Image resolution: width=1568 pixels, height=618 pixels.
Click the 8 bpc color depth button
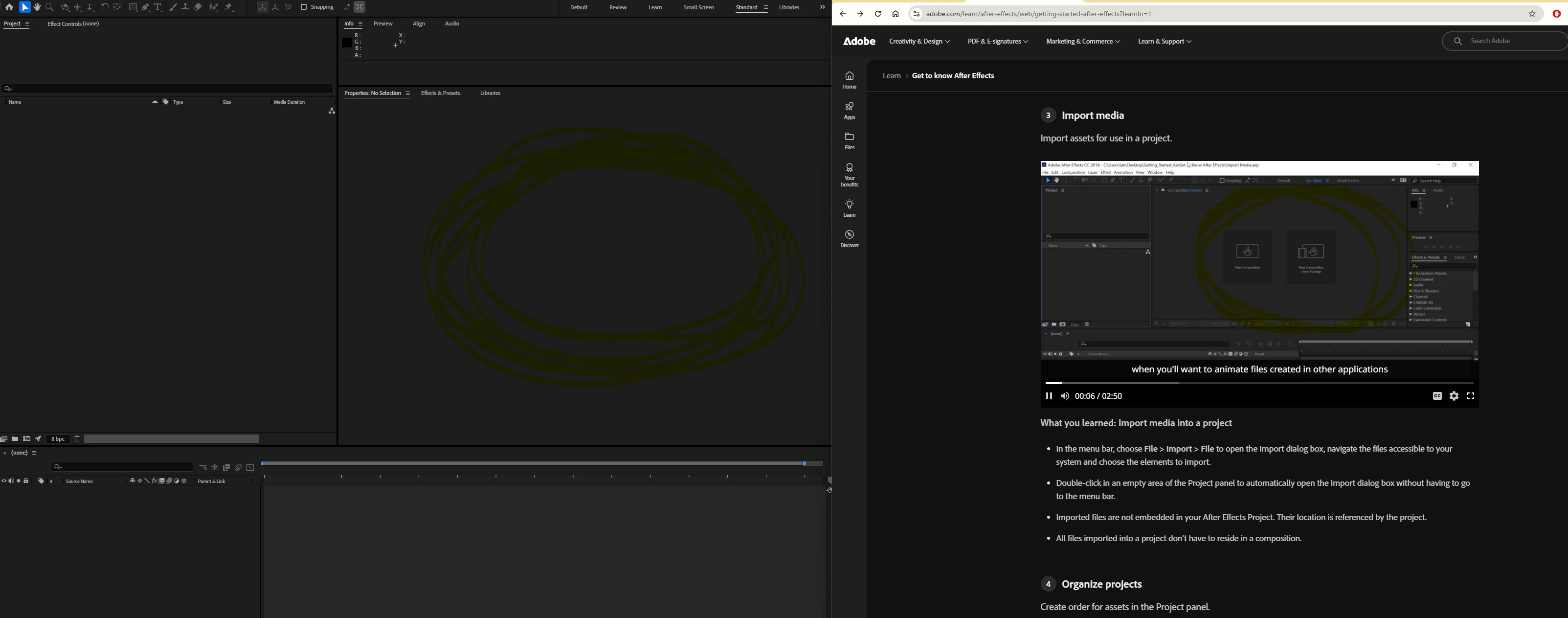(58, 439)
